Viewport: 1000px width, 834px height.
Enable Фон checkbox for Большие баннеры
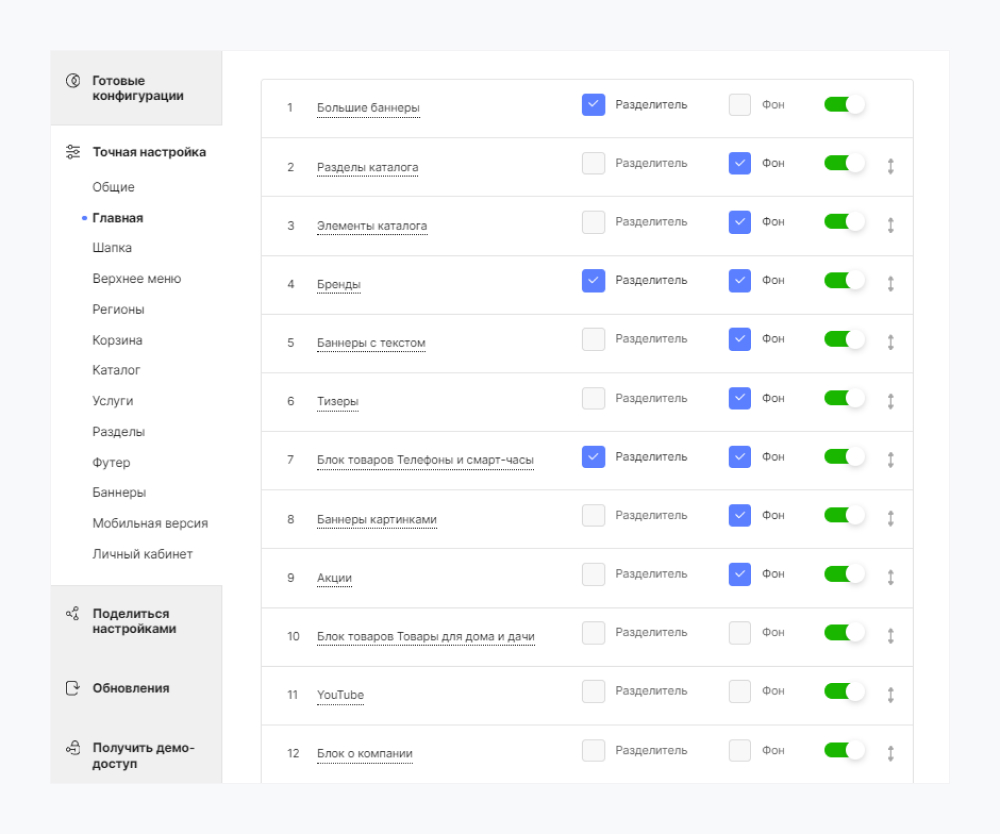[740, 105]
